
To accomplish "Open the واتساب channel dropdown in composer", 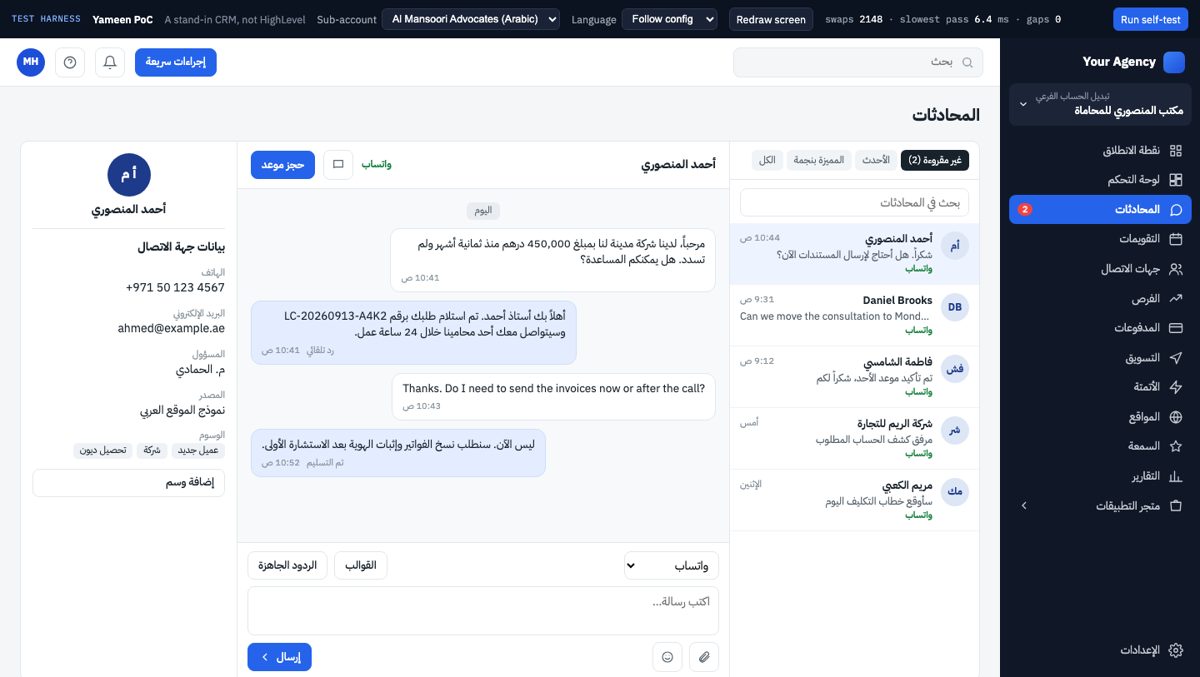I will 671,566.
